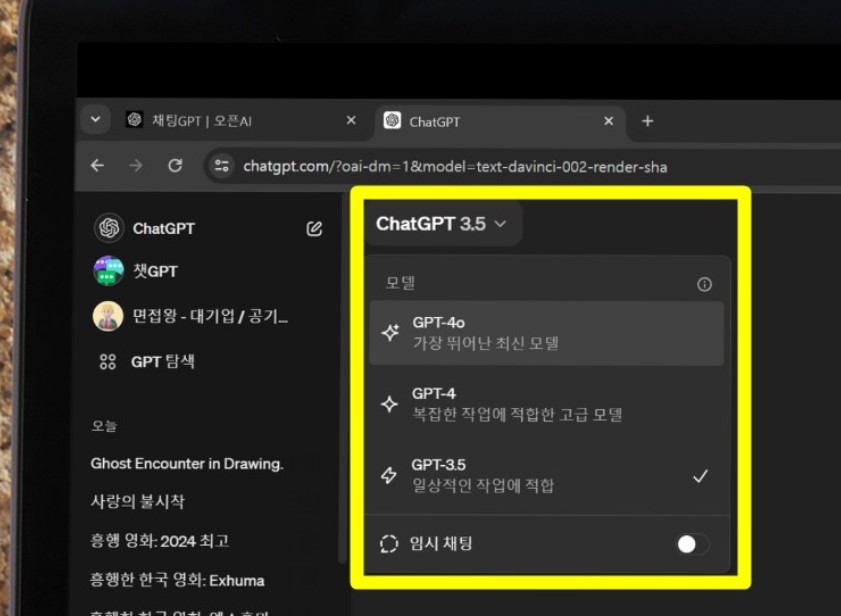Click the 챗GPT avatar icon

[108, 271]
